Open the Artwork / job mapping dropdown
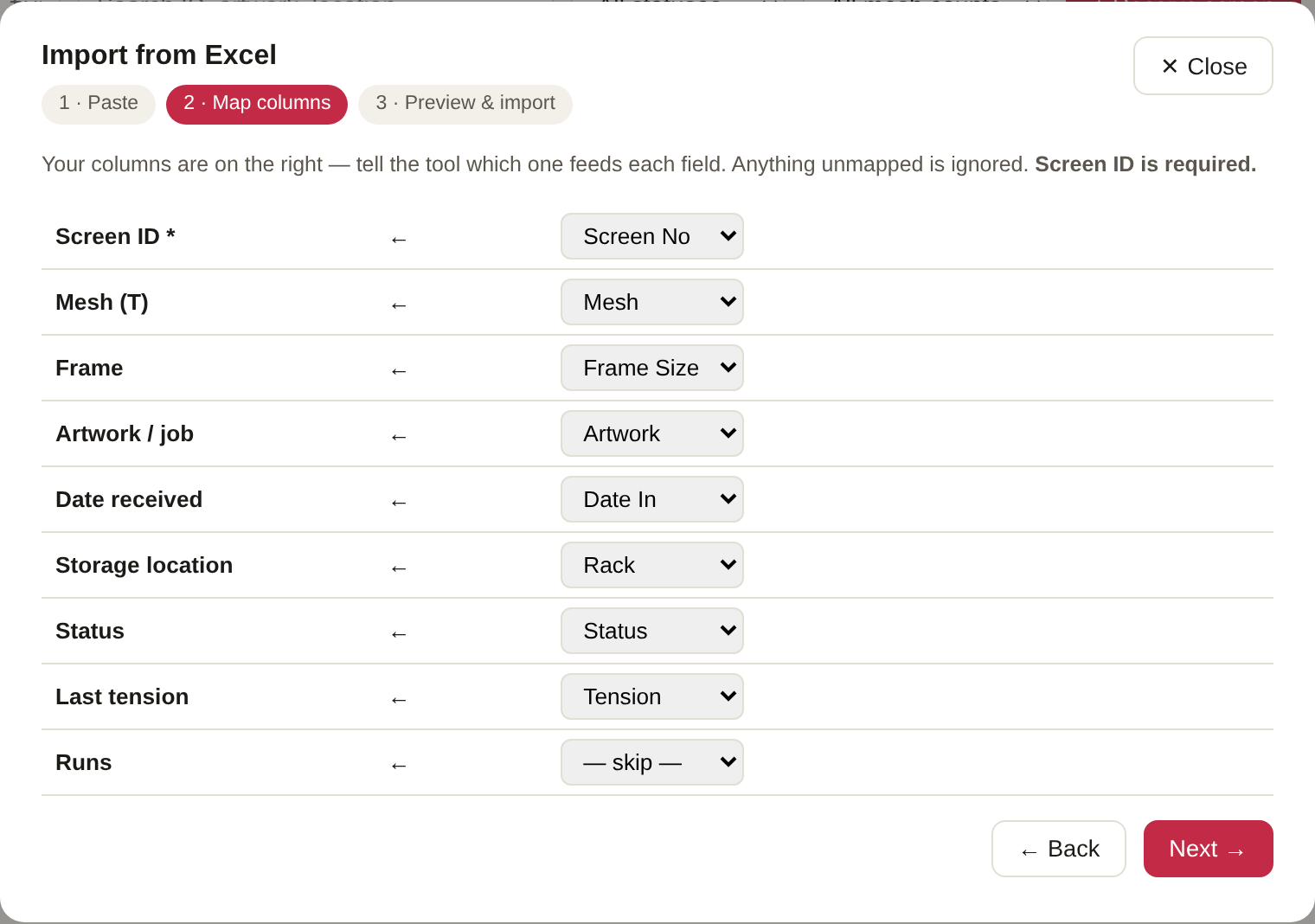The height and width of the screenshot is (924, 1315). pyautogui.click(x=652, y=433)
